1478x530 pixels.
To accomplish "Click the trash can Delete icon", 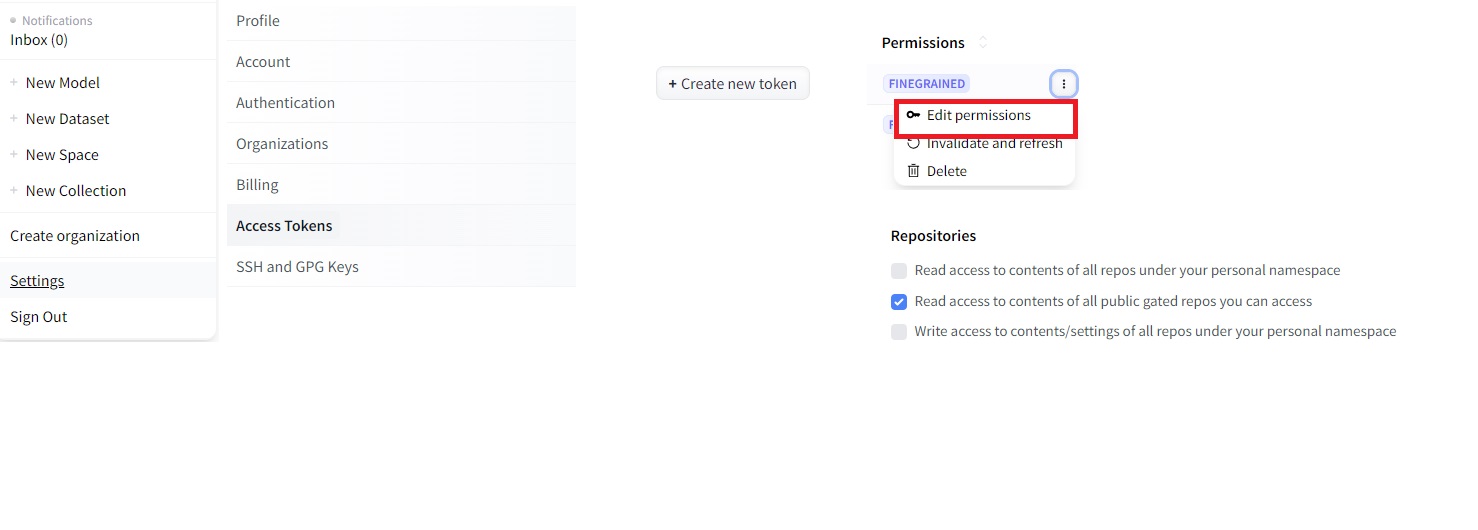I will tap(913, 171).
